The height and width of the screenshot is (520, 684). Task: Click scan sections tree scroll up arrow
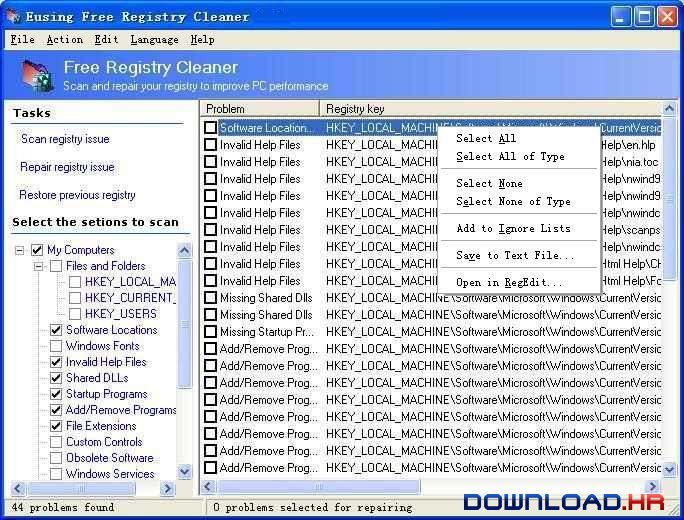point(185,250)
